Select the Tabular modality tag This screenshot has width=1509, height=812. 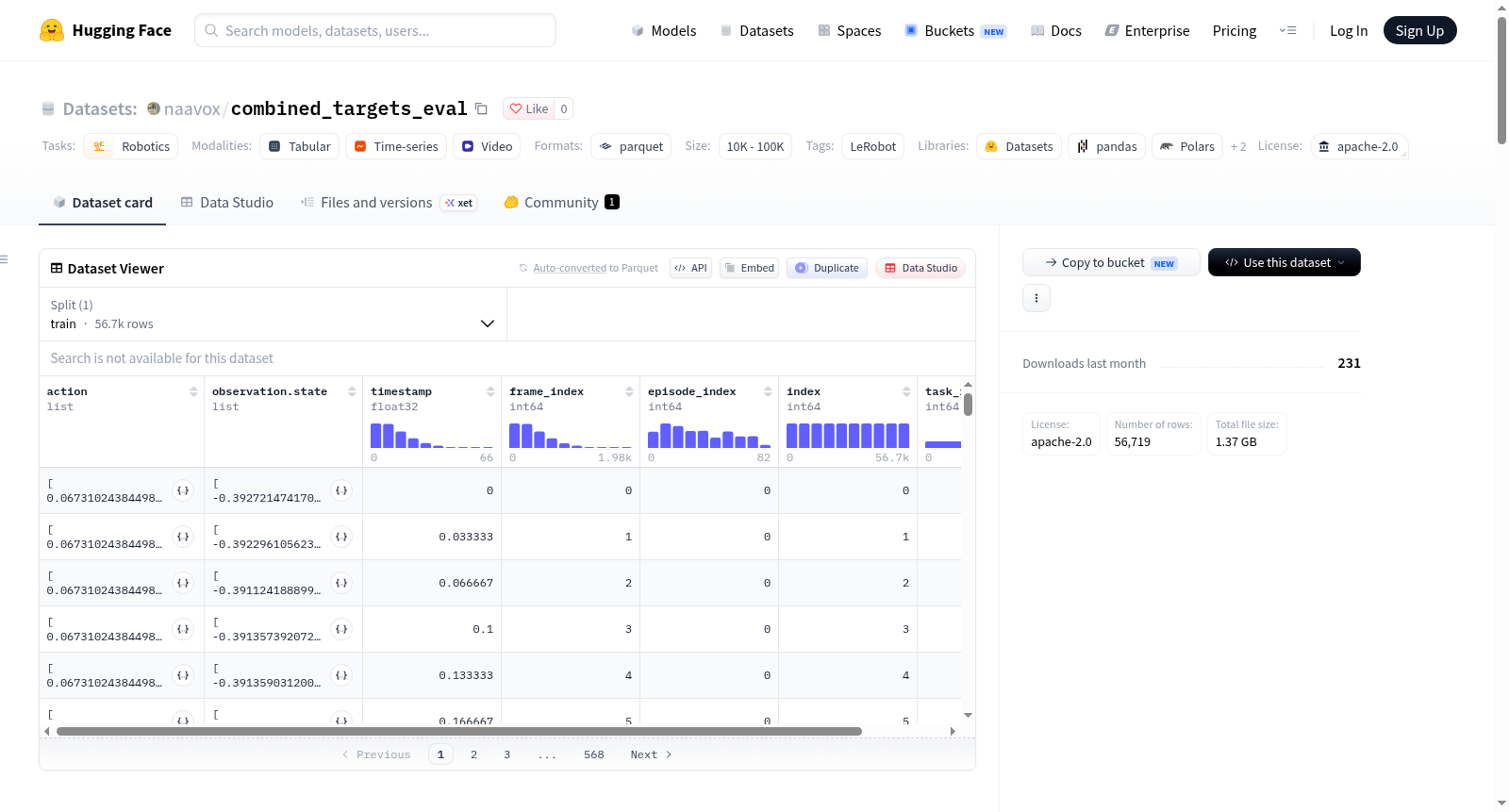tap(299, 146)
